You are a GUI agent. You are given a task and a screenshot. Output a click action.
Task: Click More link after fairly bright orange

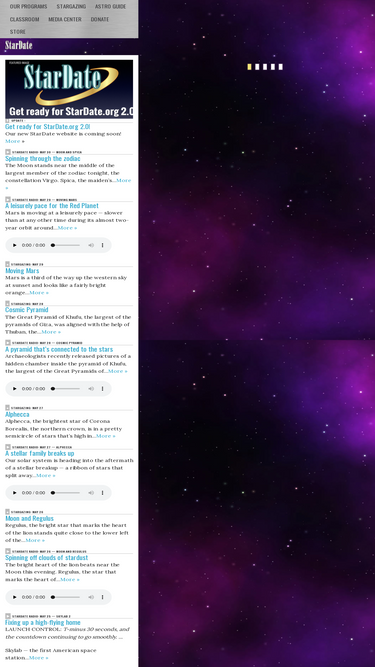click(39, 292)
